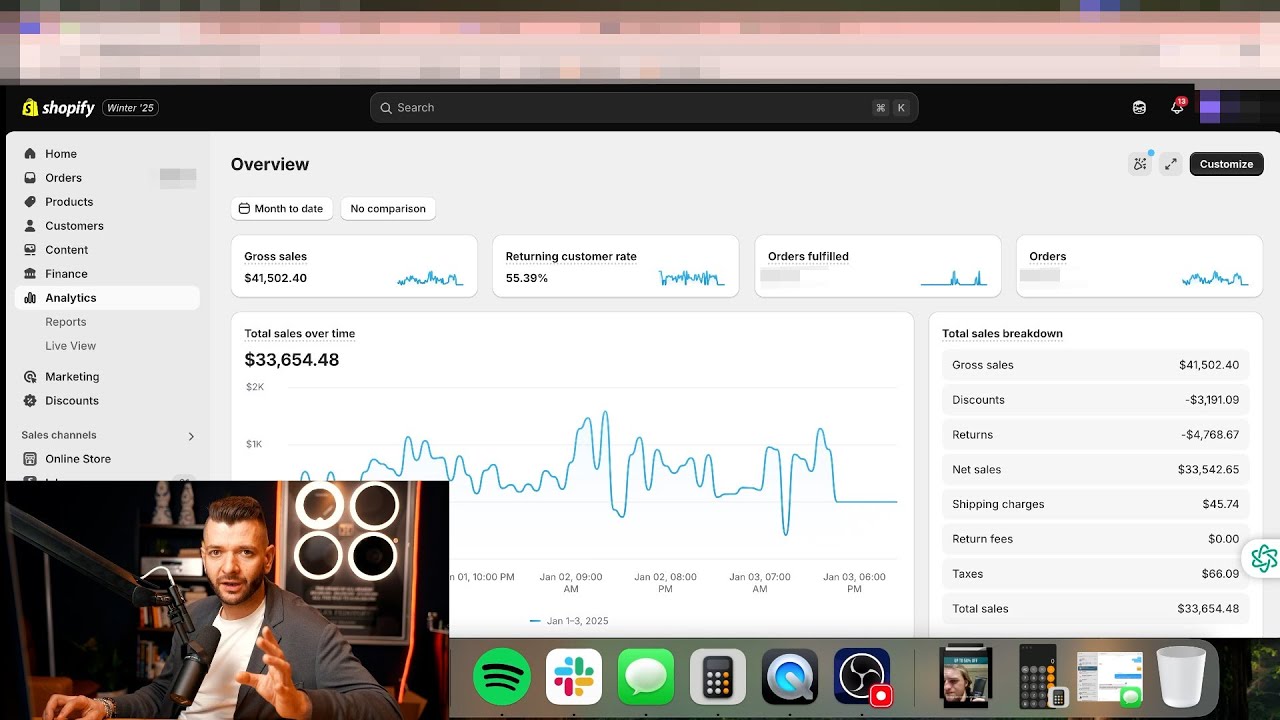
Task: Click Taxes row in breakdown
Action: pos(1096,574)
